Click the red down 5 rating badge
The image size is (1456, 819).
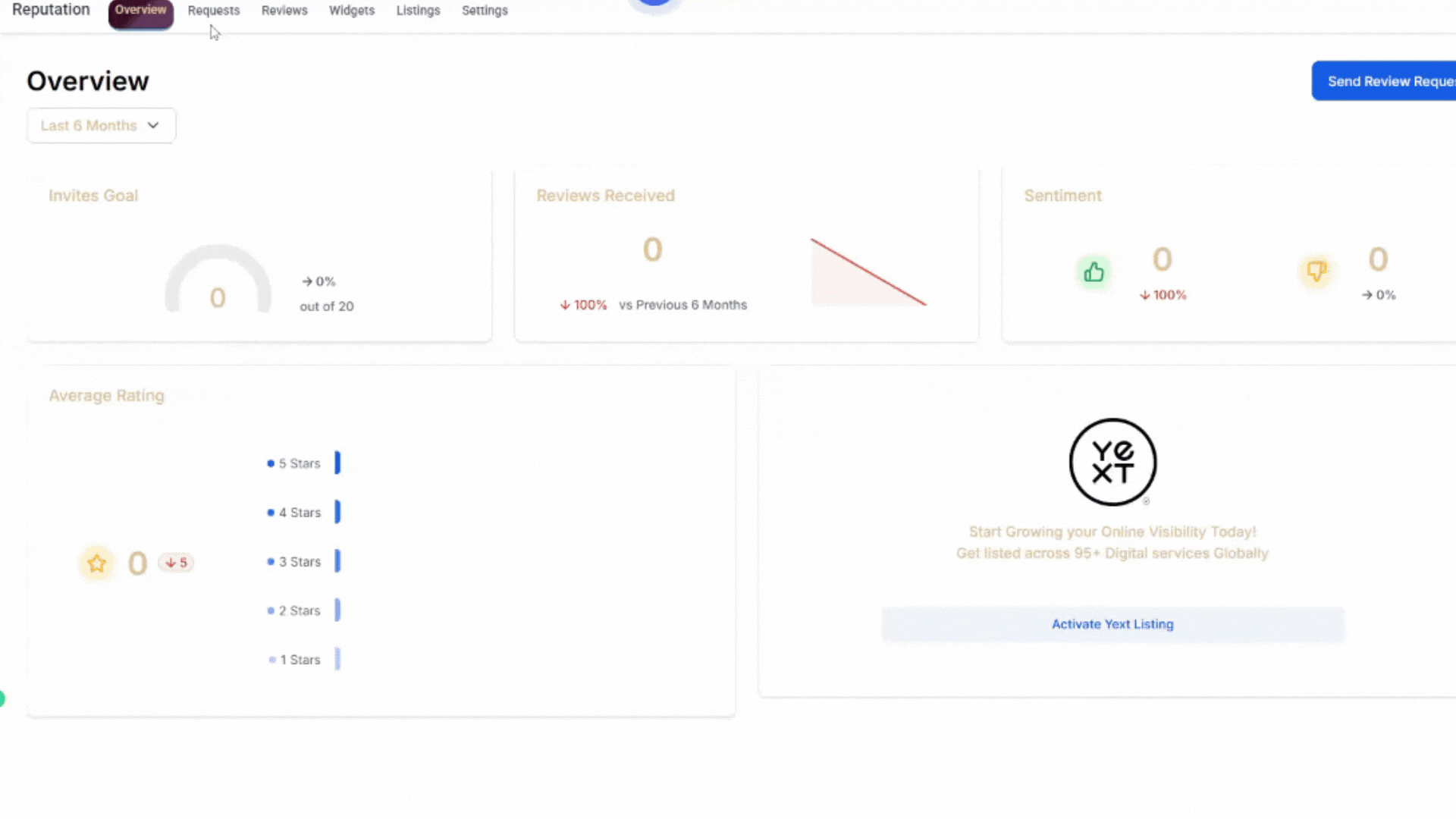(x=176, y=563)
